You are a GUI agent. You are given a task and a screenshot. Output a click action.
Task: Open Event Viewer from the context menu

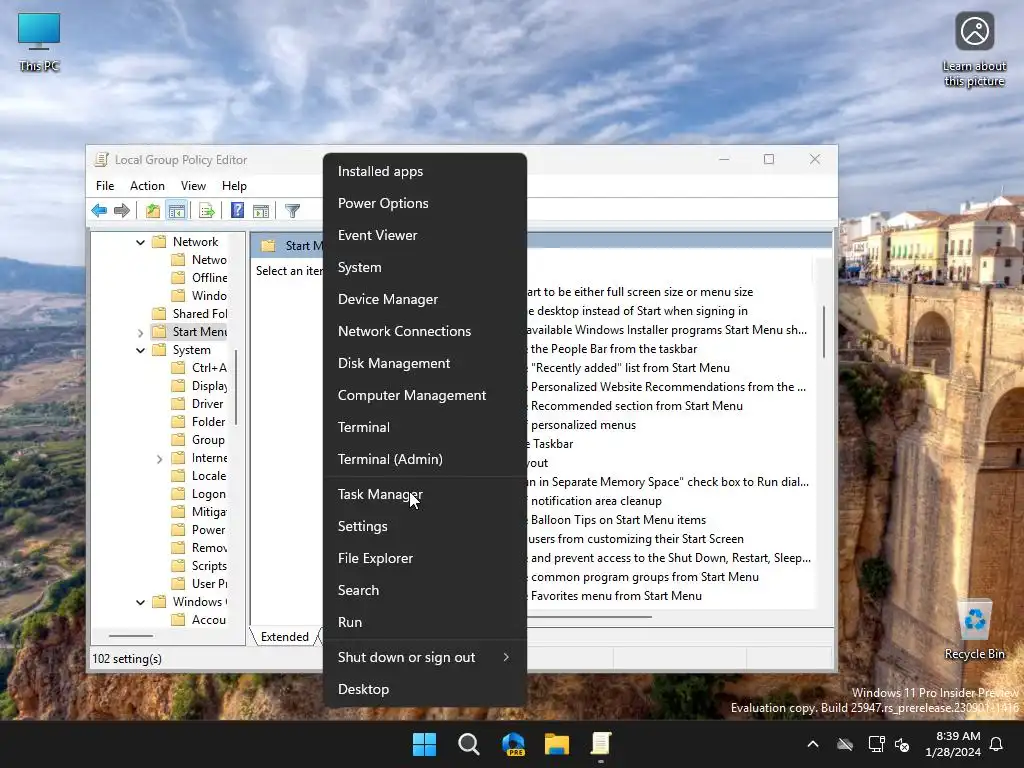point(424,235)
